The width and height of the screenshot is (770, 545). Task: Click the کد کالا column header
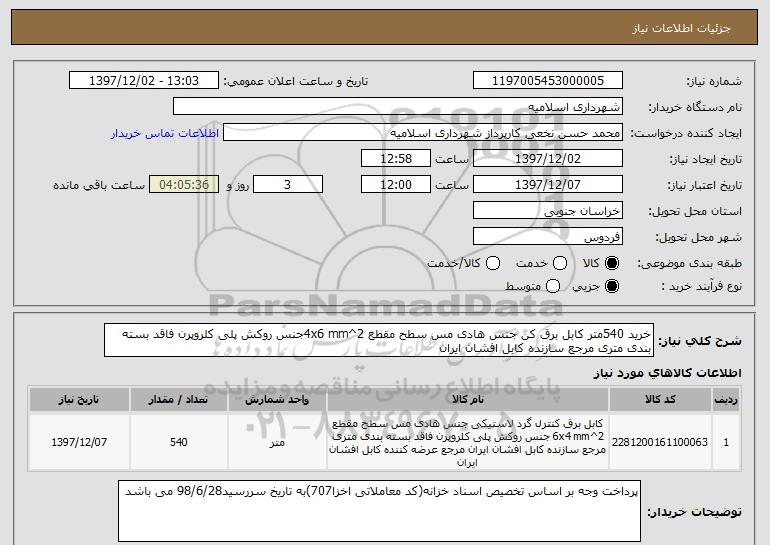coord(660,400)
